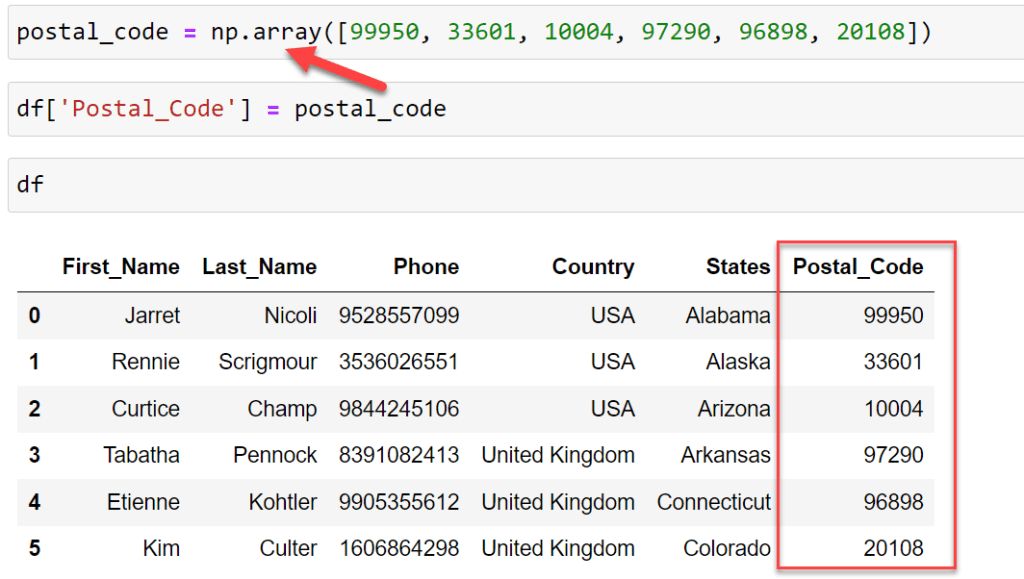The image size is (1024, 579).
Task: Click the First_Name column header
Action: [121, 266]
